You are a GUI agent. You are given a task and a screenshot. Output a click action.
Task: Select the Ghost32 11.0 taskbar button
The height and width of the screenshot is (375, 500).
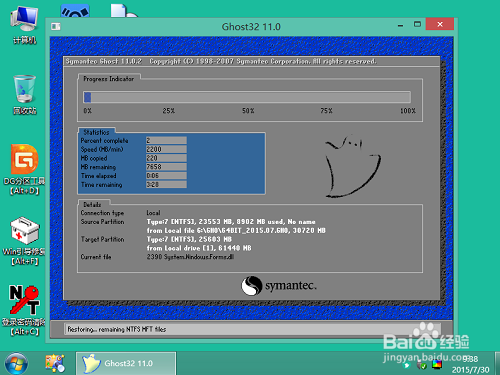126,363
